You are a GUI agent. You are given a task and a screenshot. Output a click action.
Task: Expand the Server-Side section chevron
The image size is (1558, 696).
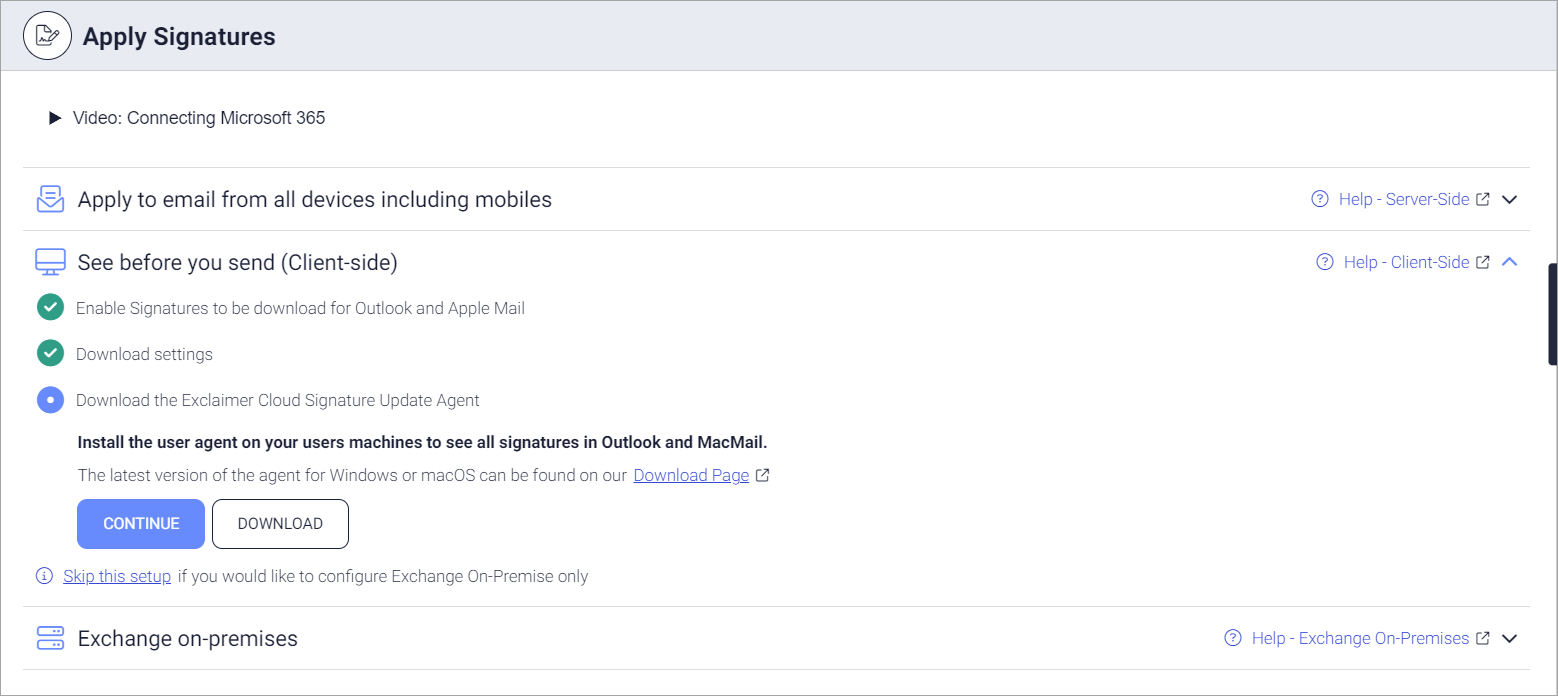(x=1510, y=199)
